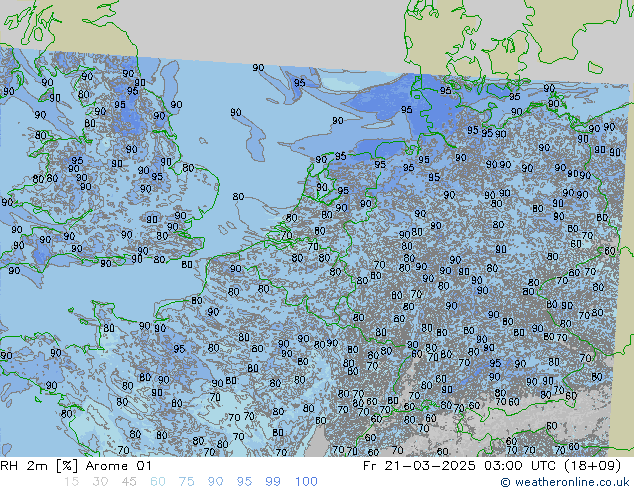Select legend value 90

coord(215,482)
